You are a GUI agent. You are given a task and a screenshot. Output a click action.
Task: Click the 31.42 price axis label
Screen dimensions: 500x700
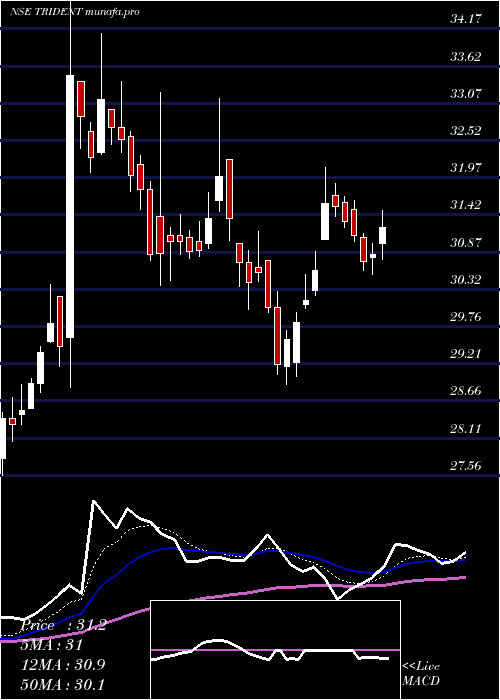coord(466,205)
